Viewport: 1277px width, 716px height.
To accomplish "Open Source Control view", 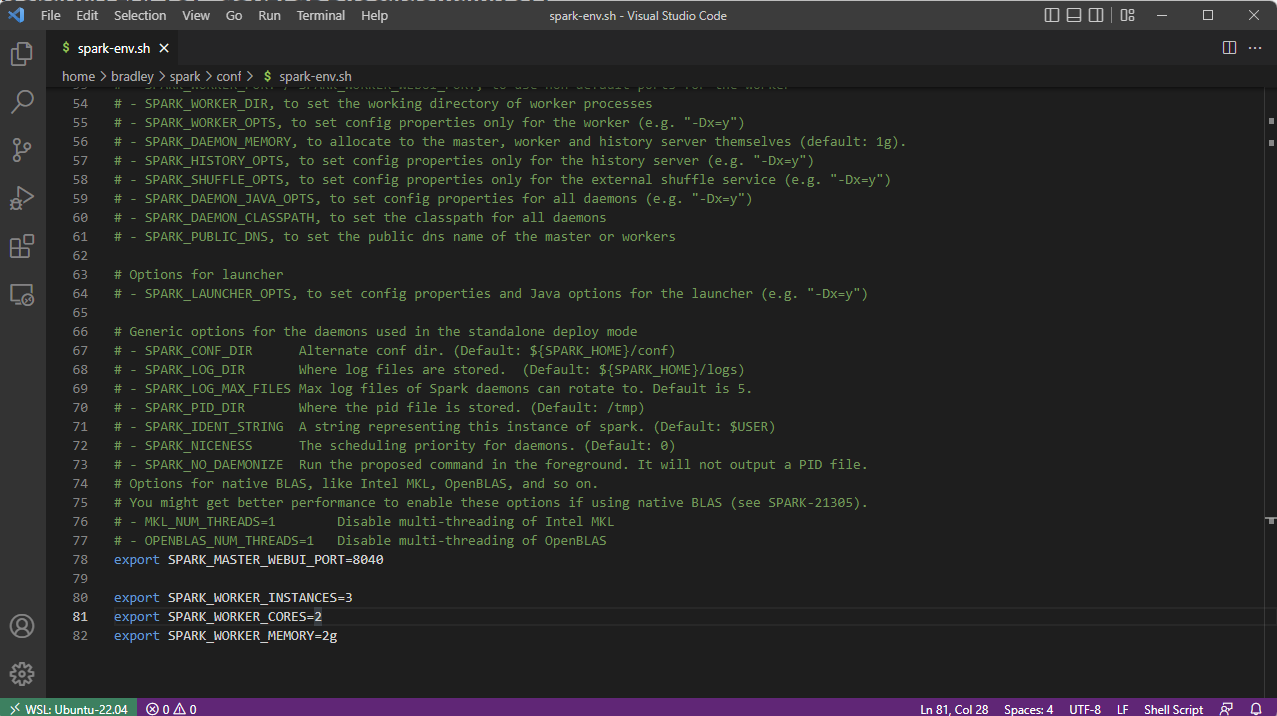I will [x=22, y=150].
